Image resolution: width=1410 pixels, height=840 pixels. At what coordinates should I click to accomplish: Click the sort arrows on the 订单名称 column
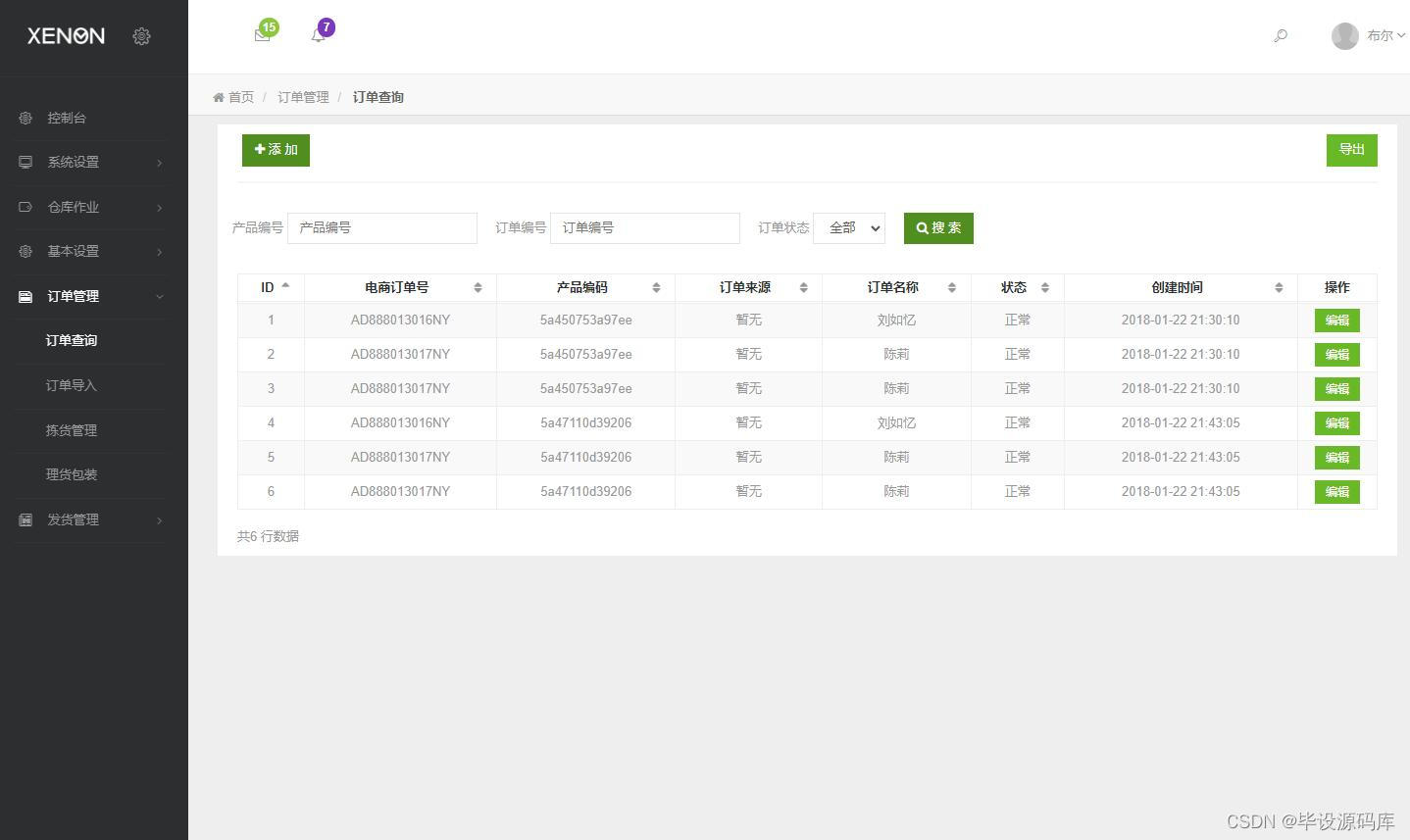pyautogui.click(x=952, y=287)
